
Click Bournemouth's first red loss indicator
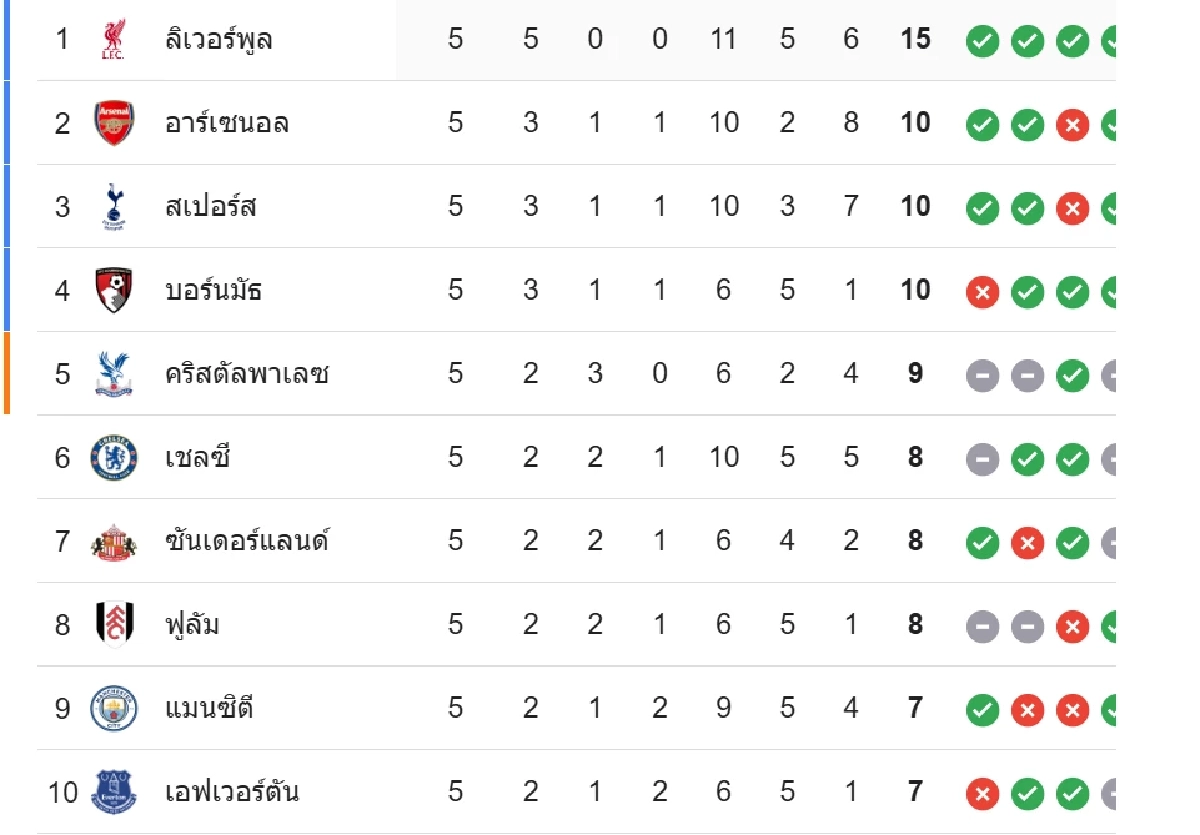(x=982, y=292)
